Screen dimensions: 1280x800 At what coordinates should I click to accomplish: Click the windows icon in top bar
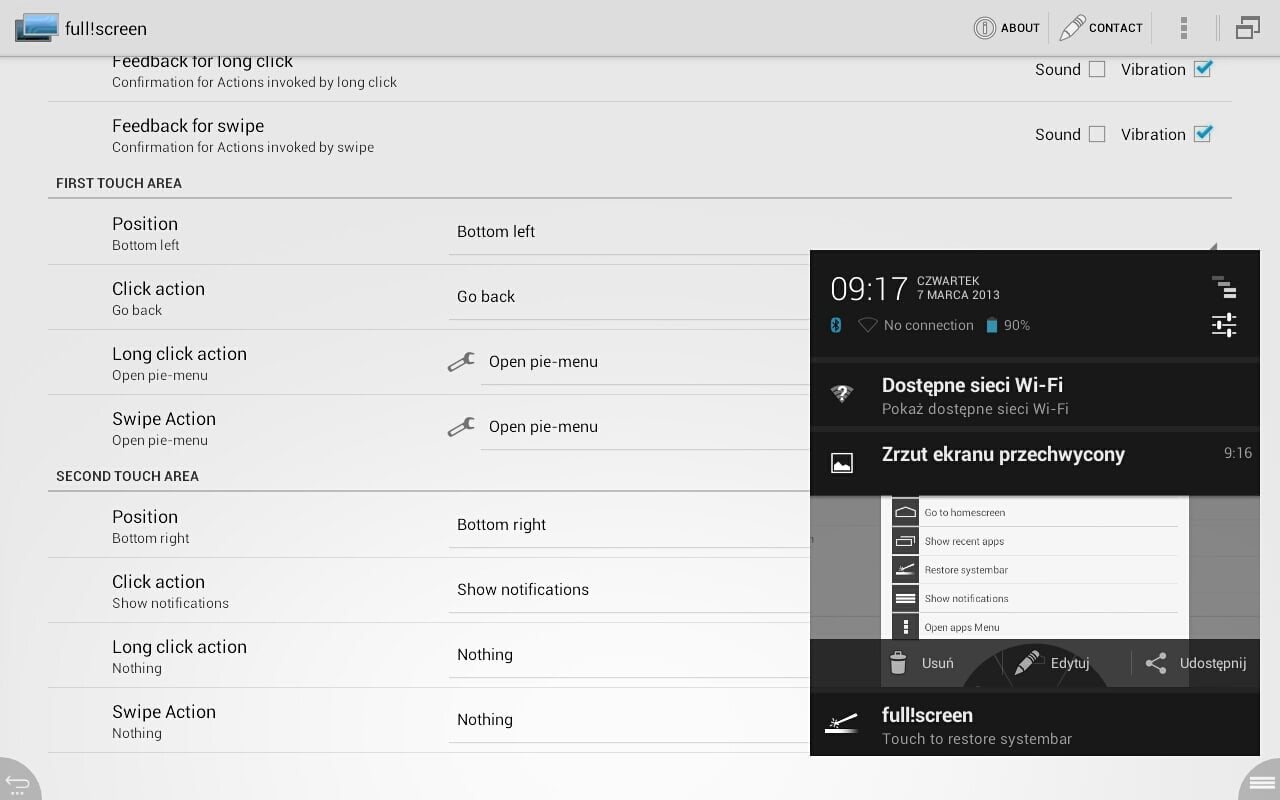pos(1247,28)
